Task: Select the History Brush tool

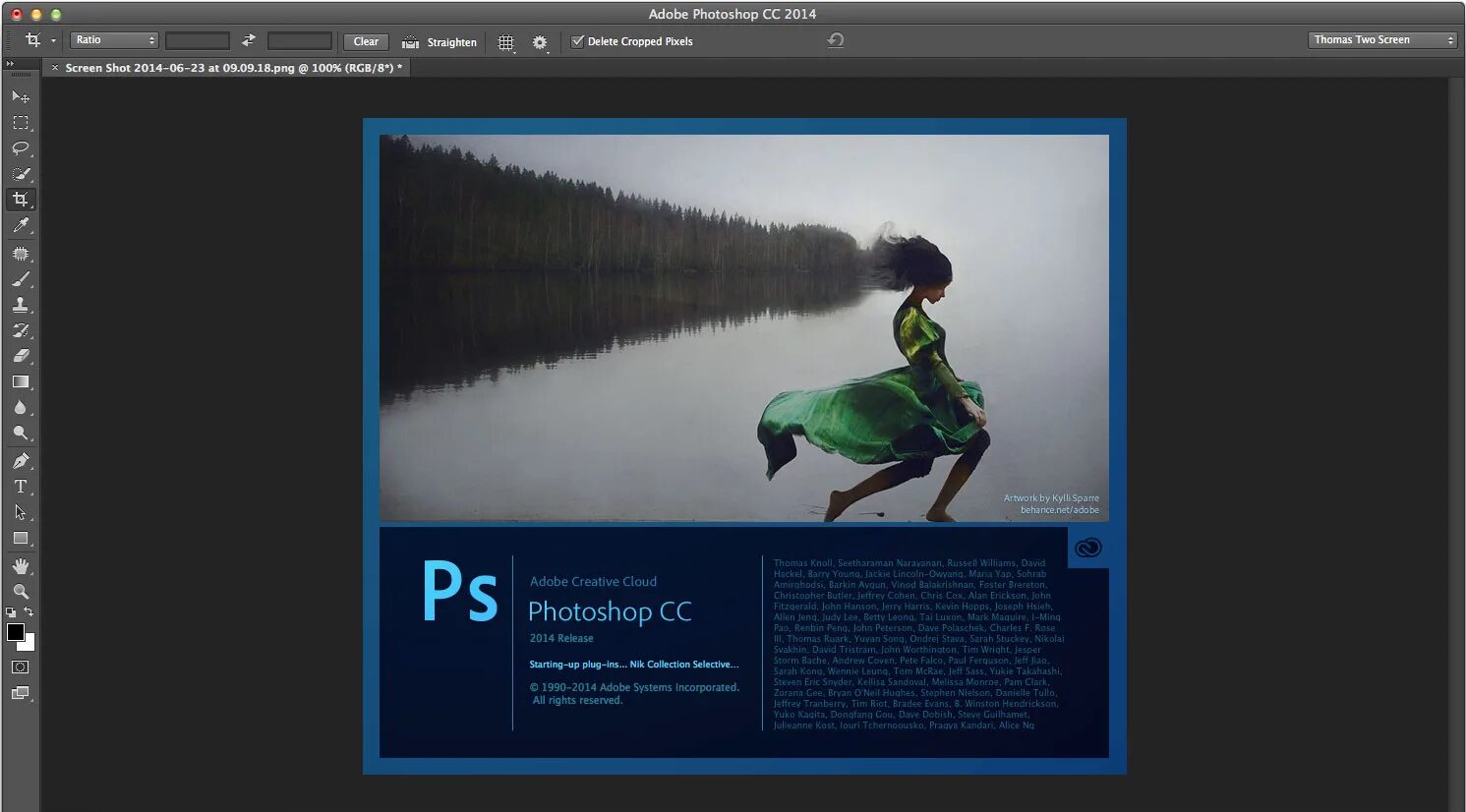Action: coord(20,330)
